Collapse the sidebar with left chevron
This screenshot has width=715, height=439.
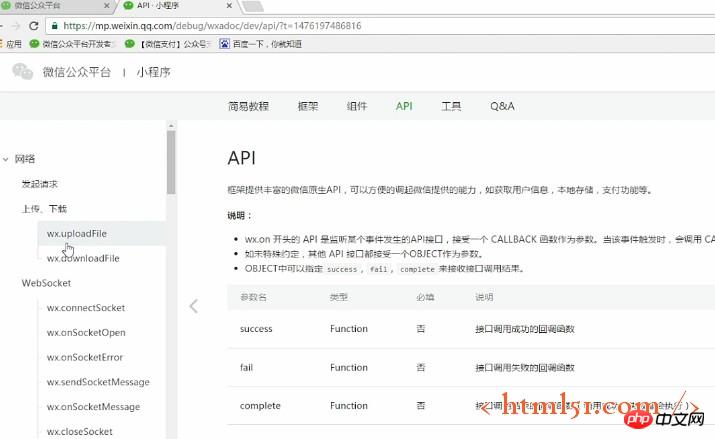194,306
